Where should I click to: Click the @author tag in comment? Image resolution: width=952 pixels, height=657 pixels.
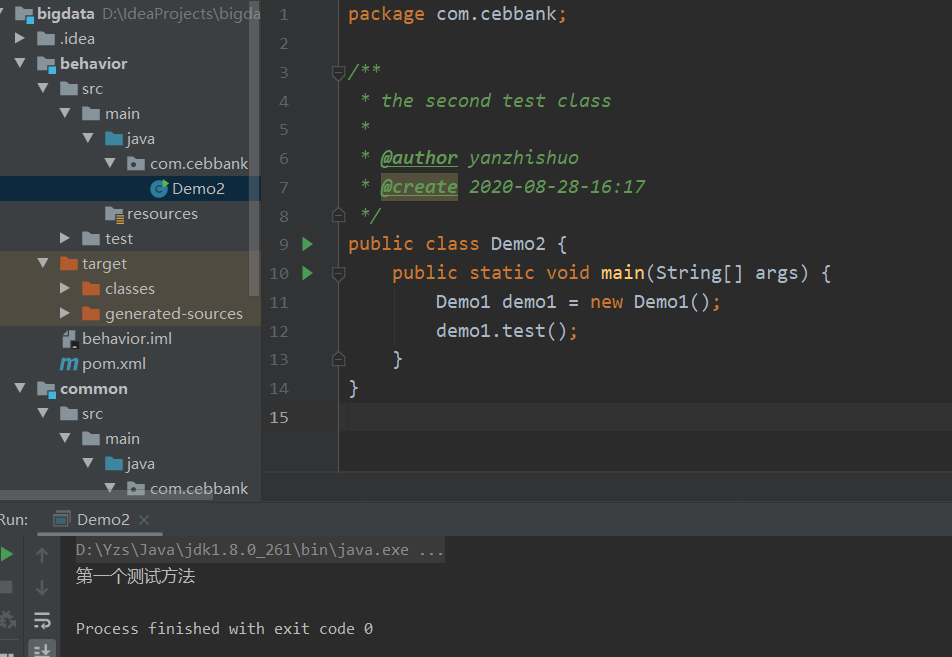tap(419, 158)
